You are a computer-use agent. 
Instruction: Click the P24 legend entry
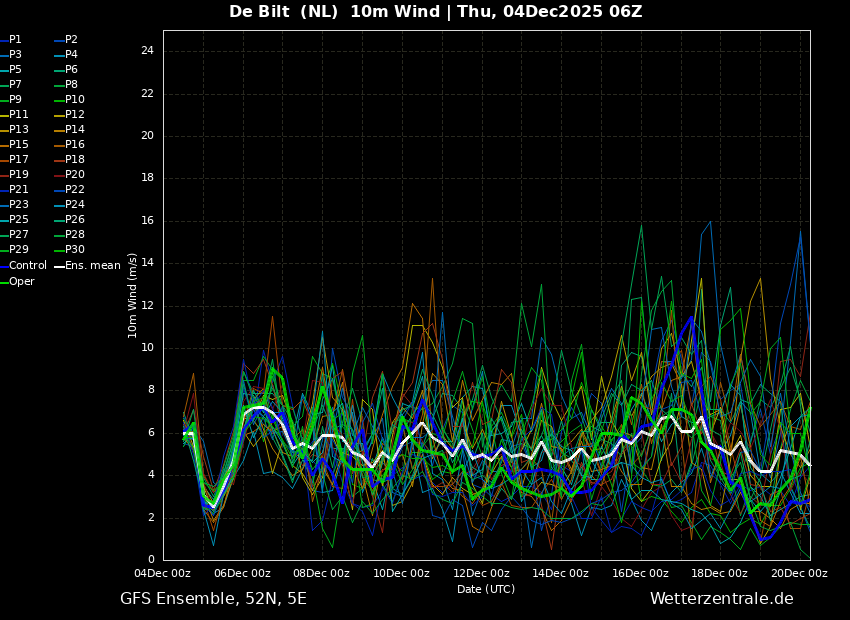point(74,205)
